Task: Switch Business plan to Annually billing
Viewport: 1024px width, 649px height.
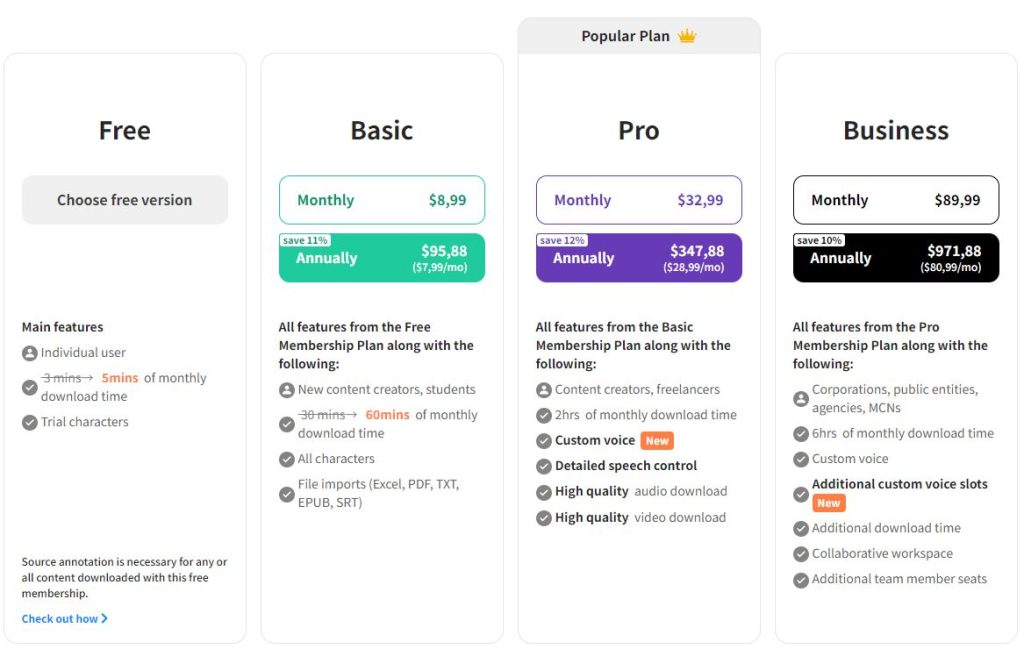Action: [896, 258]
